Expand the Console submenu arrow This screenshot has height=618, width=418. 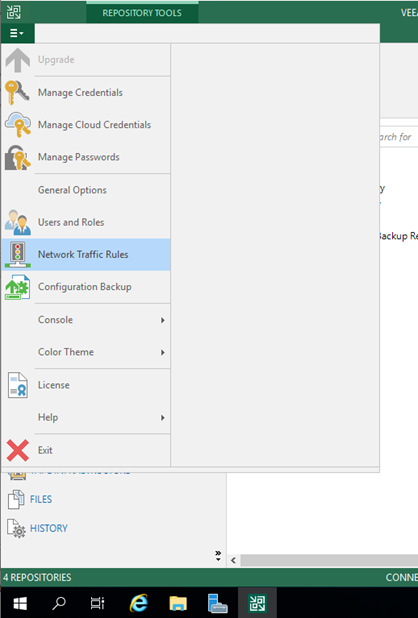click(162, 320)
